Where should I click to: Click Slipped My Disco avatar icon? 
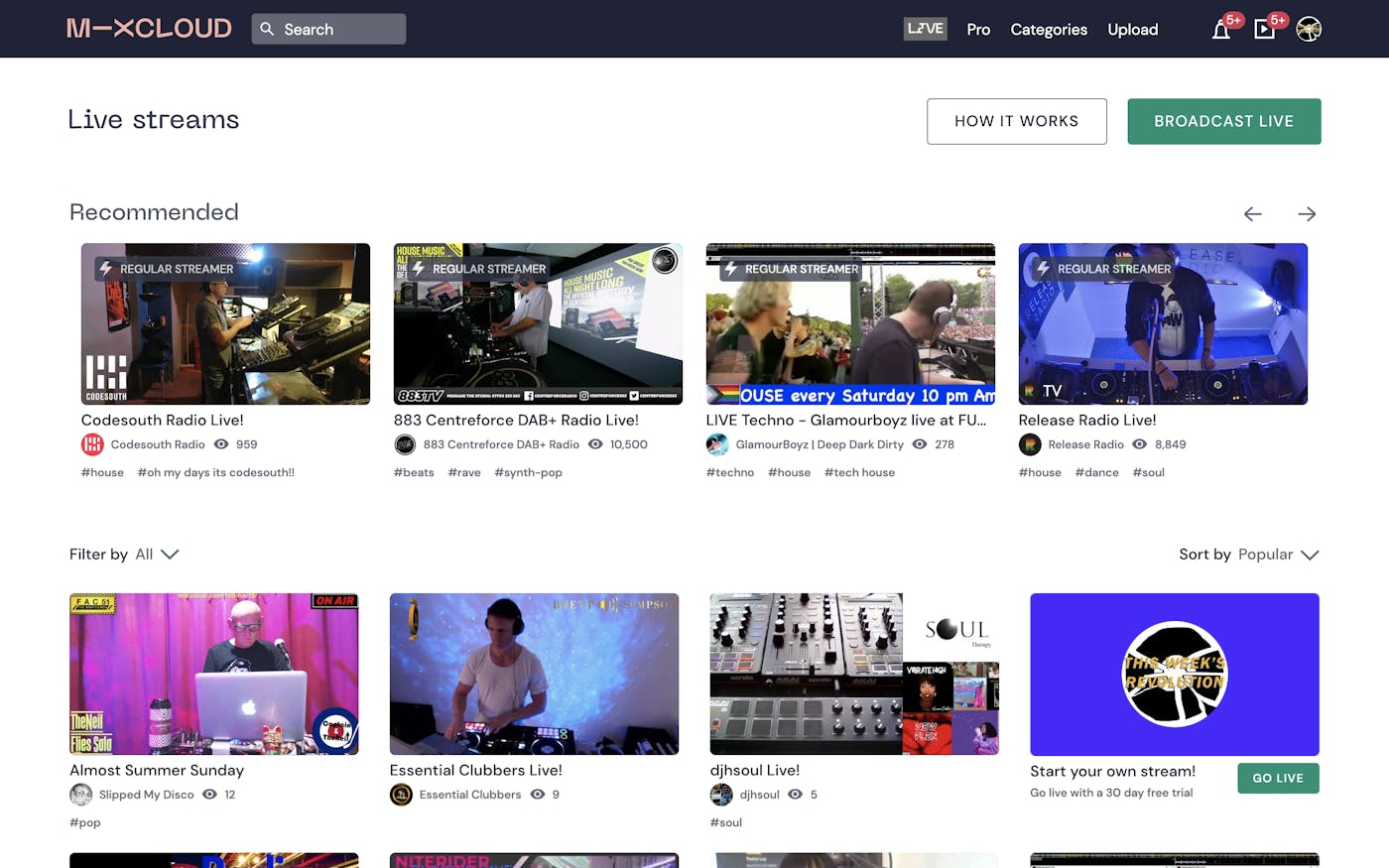pos(80,795)
